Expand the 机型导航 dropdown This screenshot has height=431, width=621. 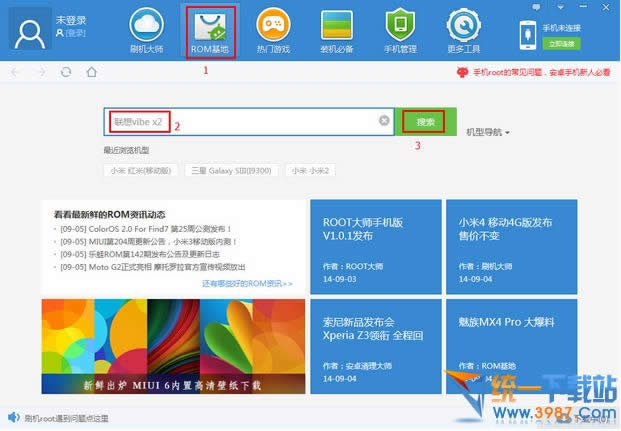click(488, 132)
